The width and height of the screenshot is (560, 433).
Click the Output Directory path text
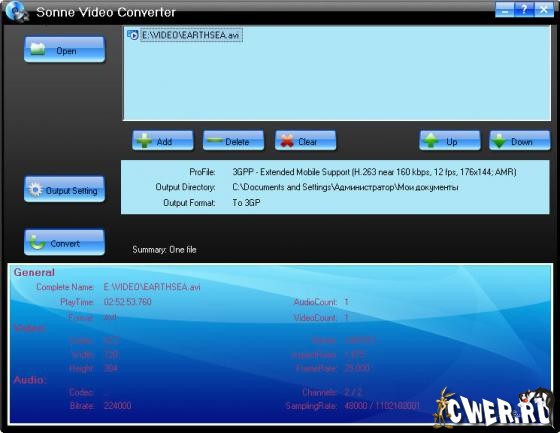[x=345, y=187]
